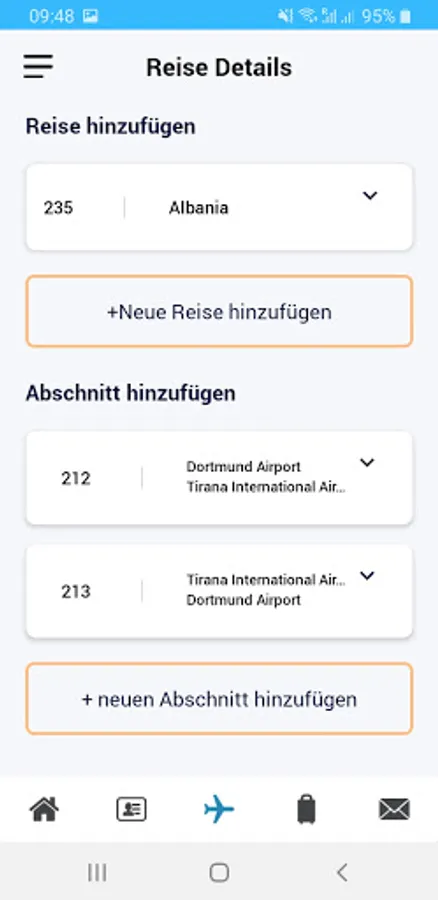Open the ID card profile tab

pos(131,809)
